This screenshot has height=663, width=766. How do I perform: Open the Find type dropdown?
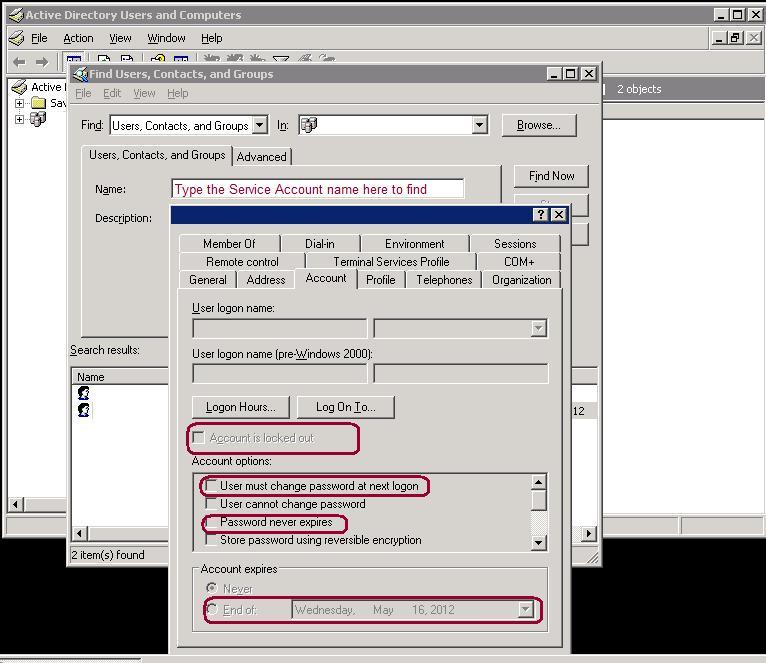click(260, 125)
